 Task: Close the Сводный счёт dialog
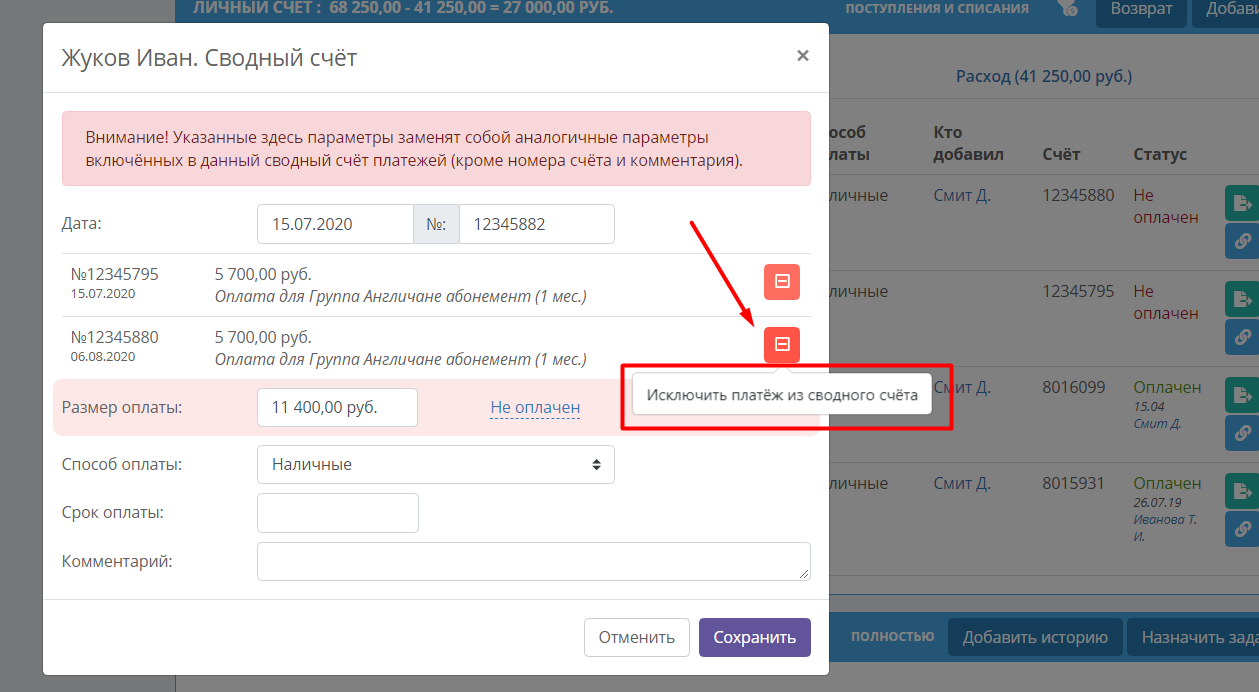(x=802, y=56)
